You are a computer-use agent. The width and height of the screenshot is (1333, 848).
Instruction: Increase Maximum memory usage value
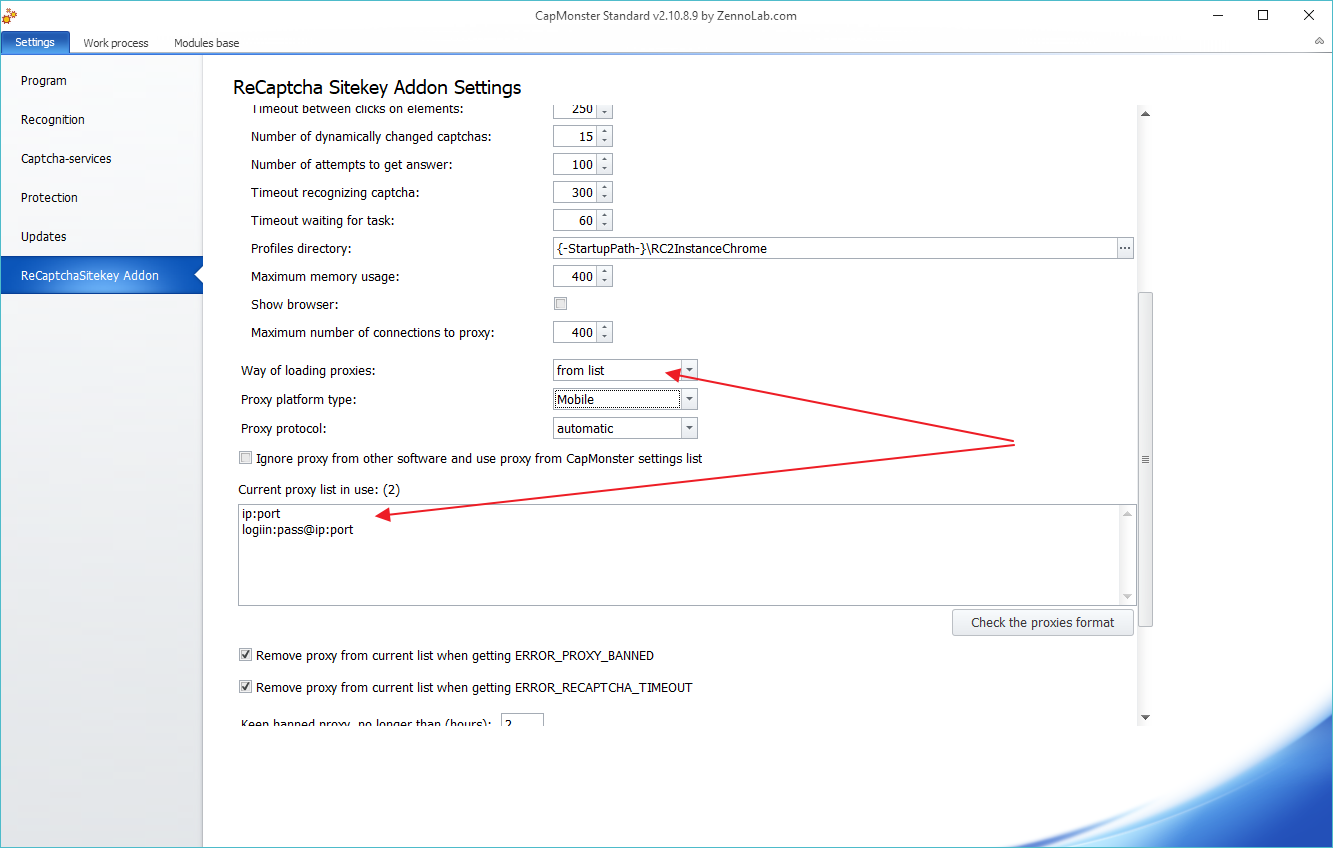(x=605, y=272)
